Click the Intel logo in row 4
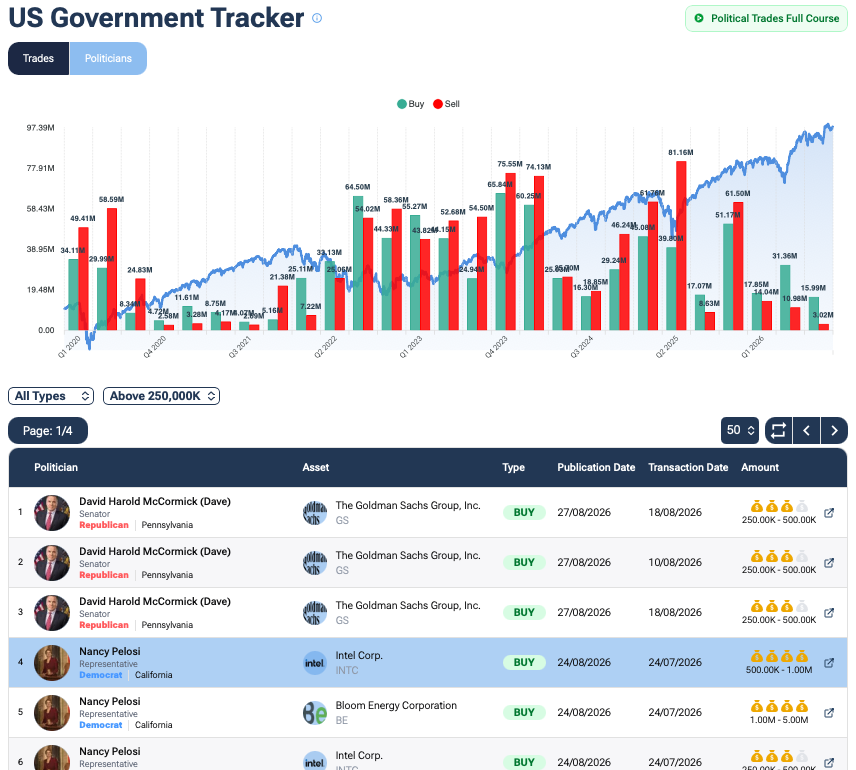 click(314, 663)
